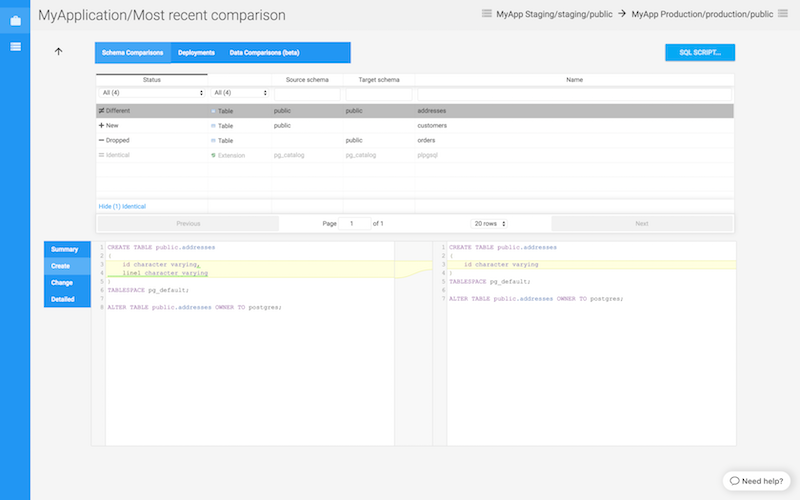
Task: Click the line1 character varying line in left pane
Action: (165, 273)
